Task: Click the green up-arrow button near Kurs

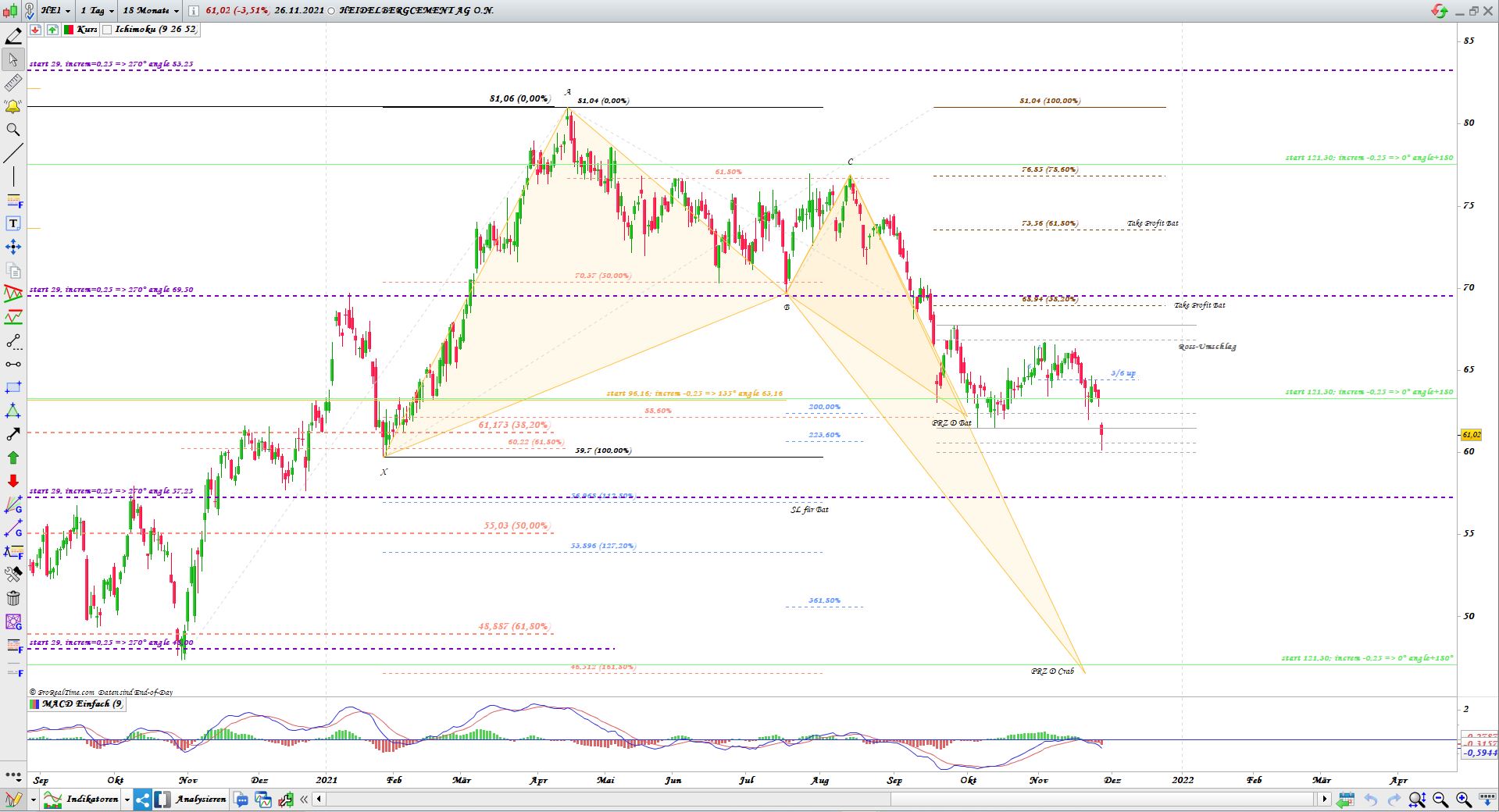Action: (52, 30)
